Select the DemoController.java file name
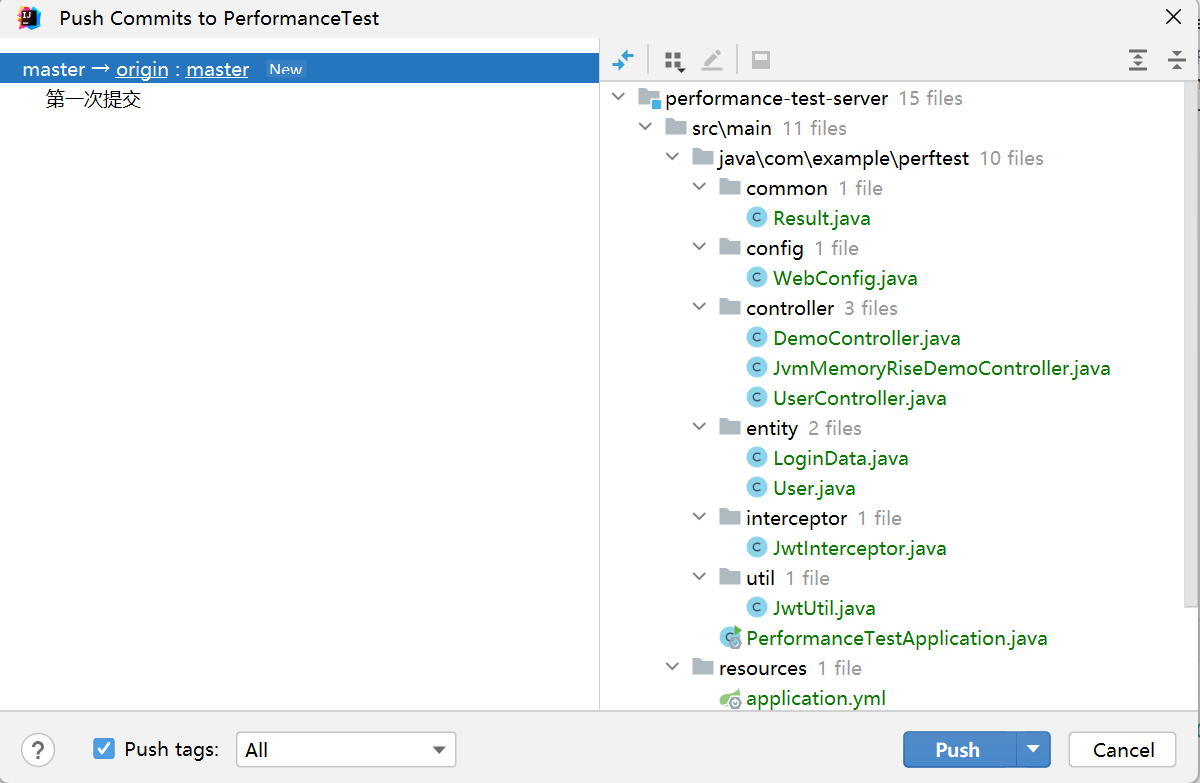This screenshot has width=1200, height=783. [x=867, y=338]
